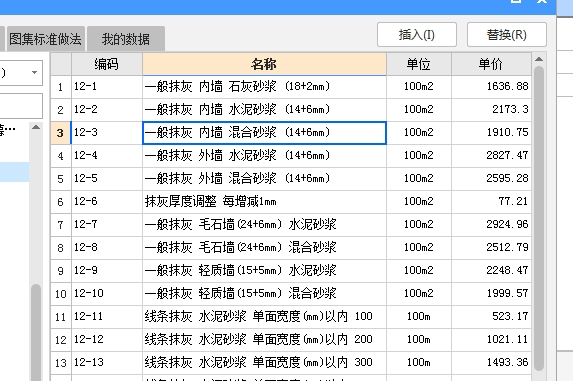Screen dimensions: 573x381
Task: Click row header number 3
Action: point(61,133)
